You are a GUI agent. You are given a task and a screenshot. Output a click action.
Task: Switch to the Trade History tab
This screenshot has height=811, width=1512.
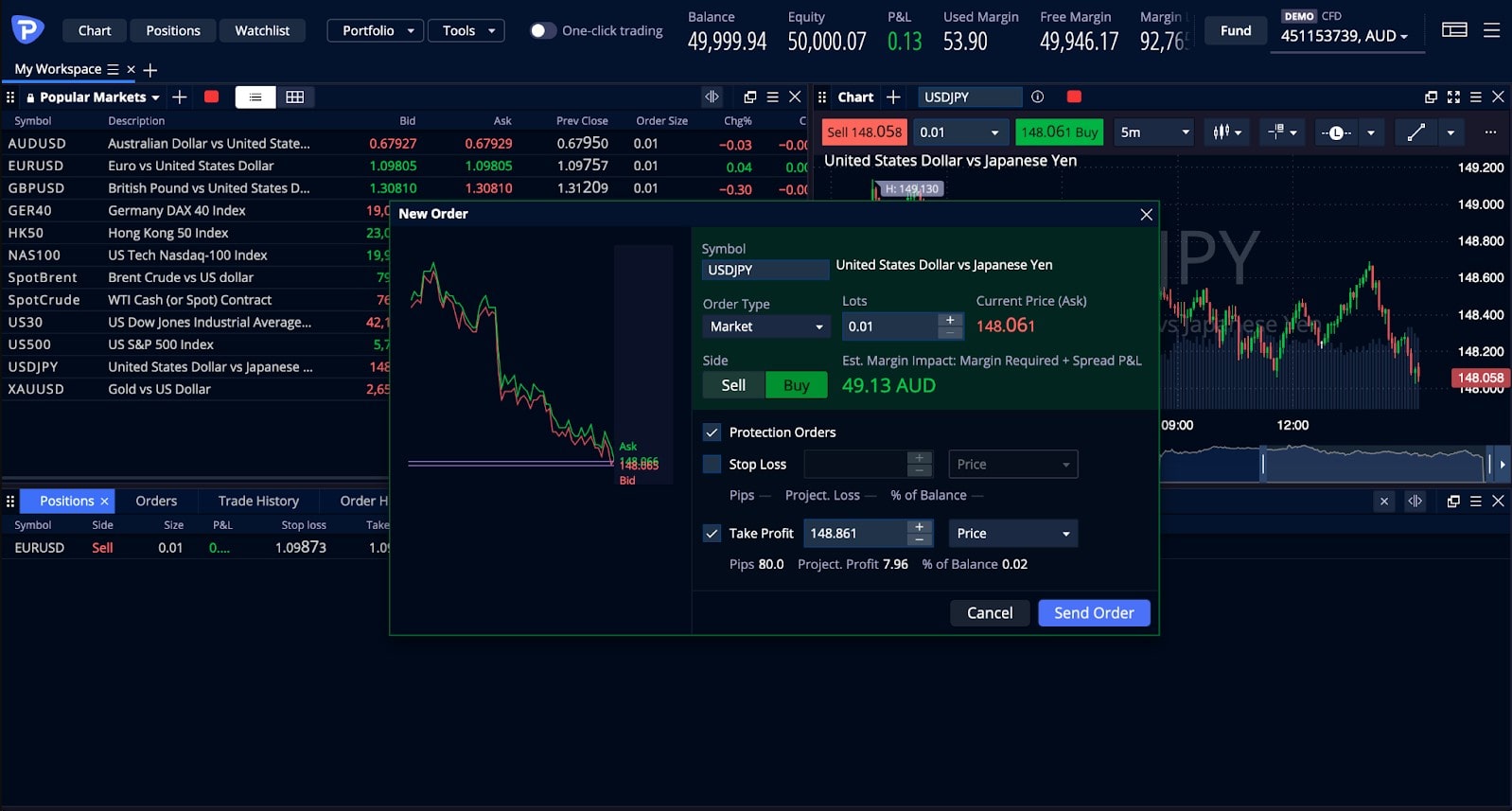(258, 501)
